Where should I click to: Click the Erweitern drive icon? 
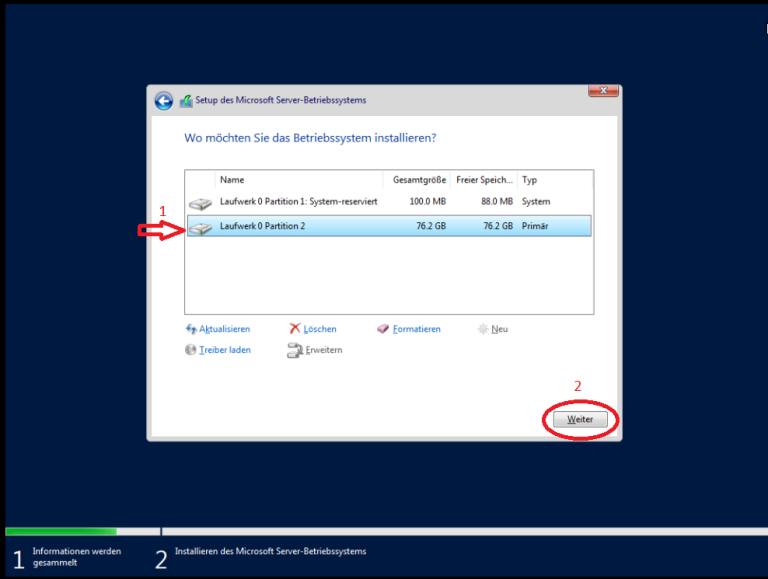coord(295,350)
